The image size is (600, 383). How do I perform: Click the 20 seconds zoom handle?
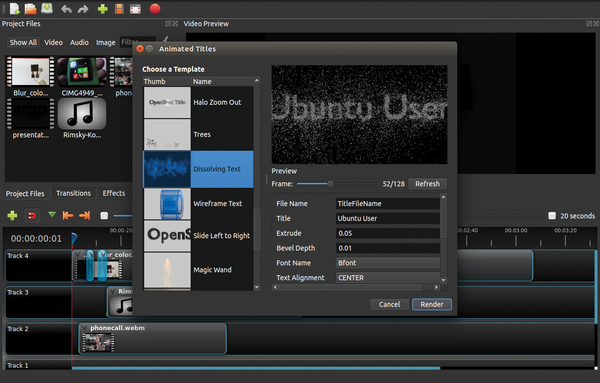coord(552,216)
